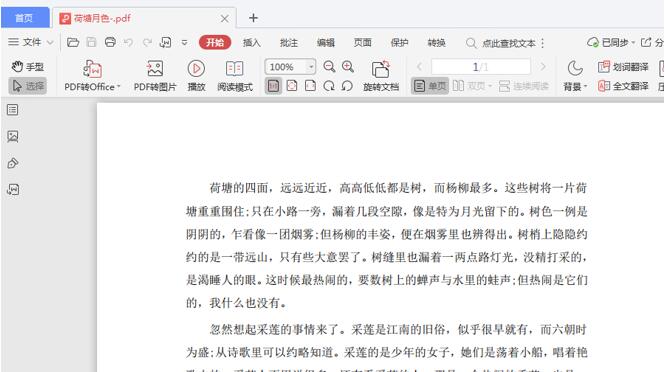Switch to the 保护 tab
The image size is (665, 372).
pos(400,42)
